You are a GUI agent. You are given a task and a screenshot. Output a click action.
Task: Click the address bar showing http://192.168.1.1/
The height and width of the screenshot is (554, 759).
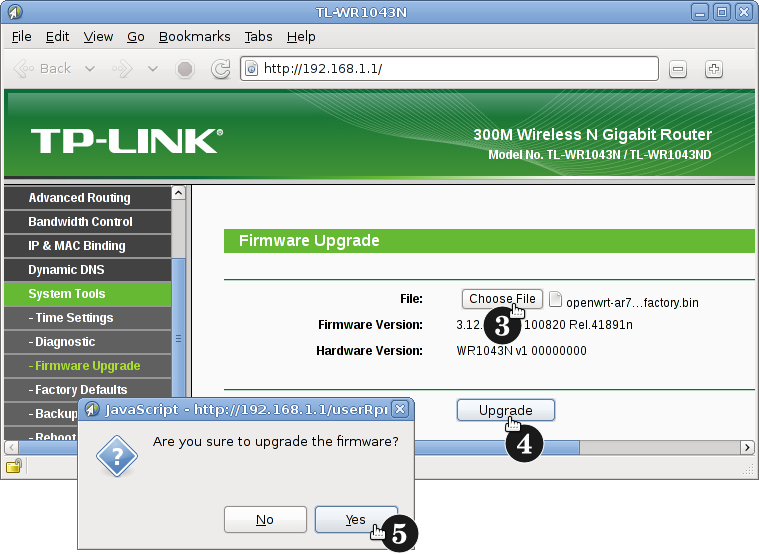coord(449,69)
